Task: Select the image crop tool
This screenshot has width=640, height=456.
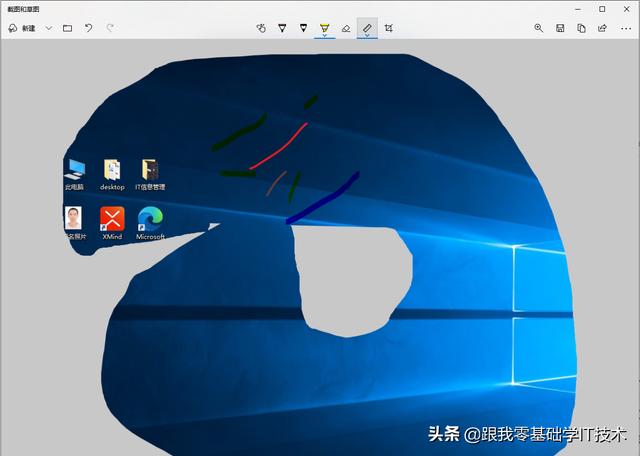Action: click(x=389, y=28)
